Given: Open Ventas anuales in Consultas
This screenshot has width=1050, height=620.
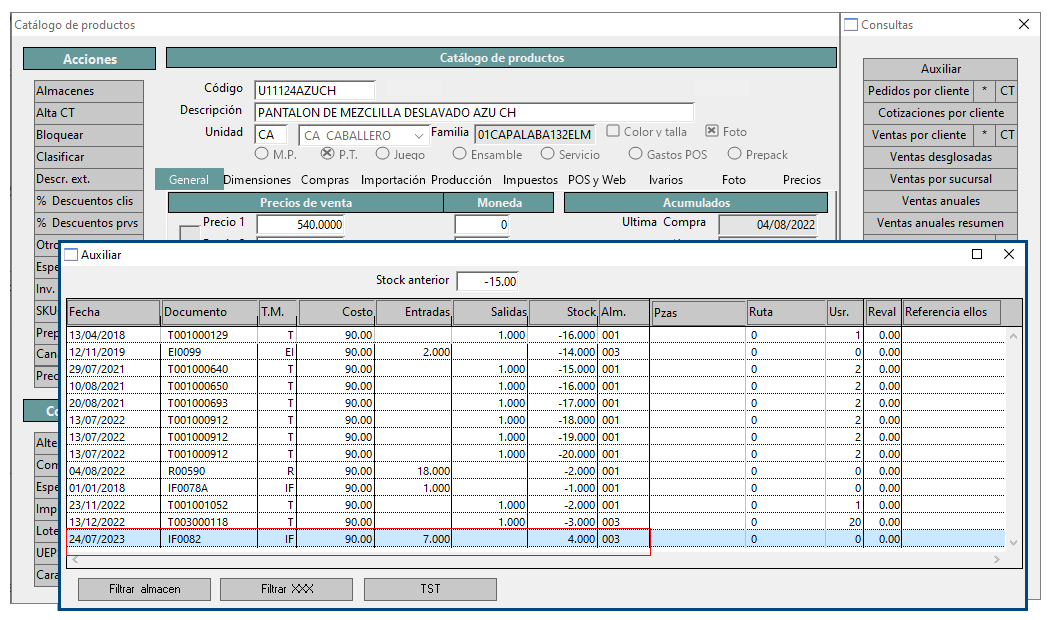Looking at the screenshot, I should tap(940, 202).
